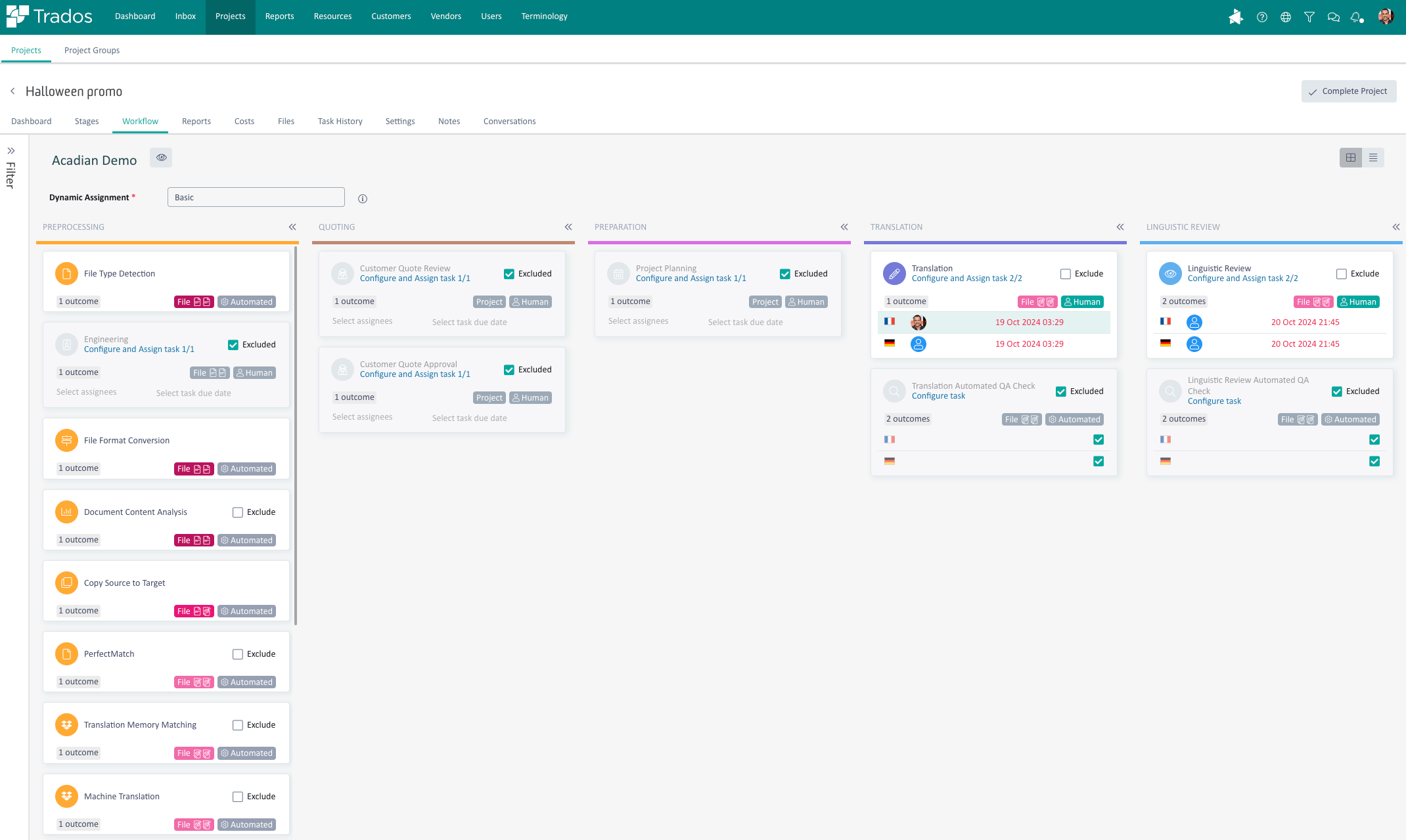Screen dimensions: 1406x840
Task: Open the Task History tab
Action: tap(340, 122)
